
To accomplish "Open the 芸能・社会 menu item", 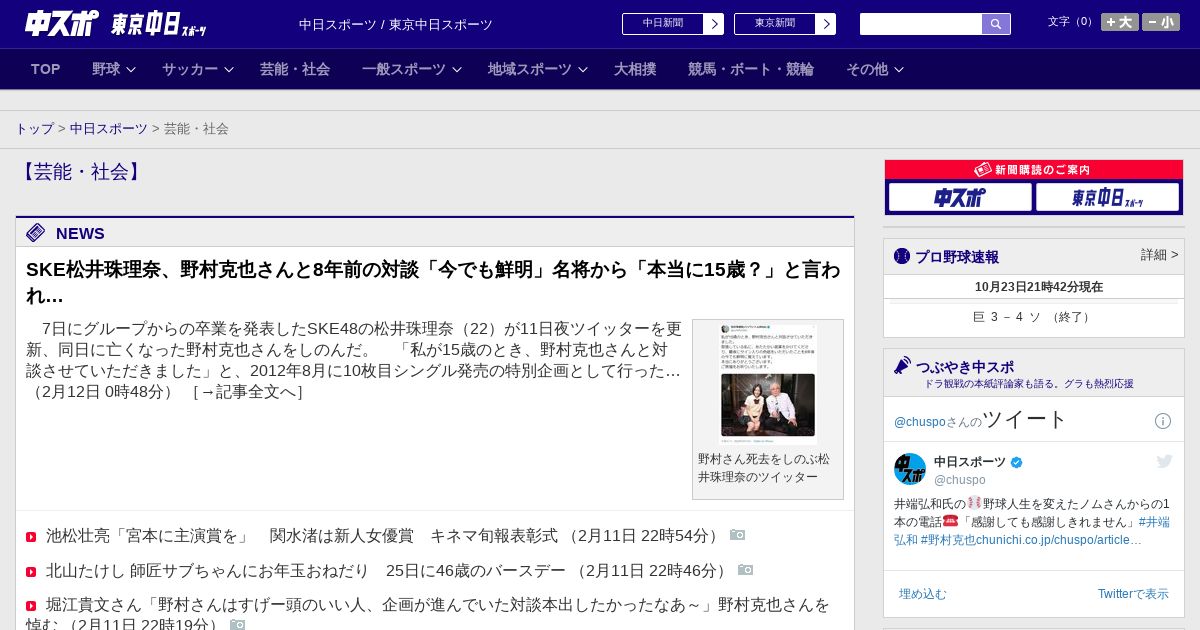I will click(x=295, y=69).
